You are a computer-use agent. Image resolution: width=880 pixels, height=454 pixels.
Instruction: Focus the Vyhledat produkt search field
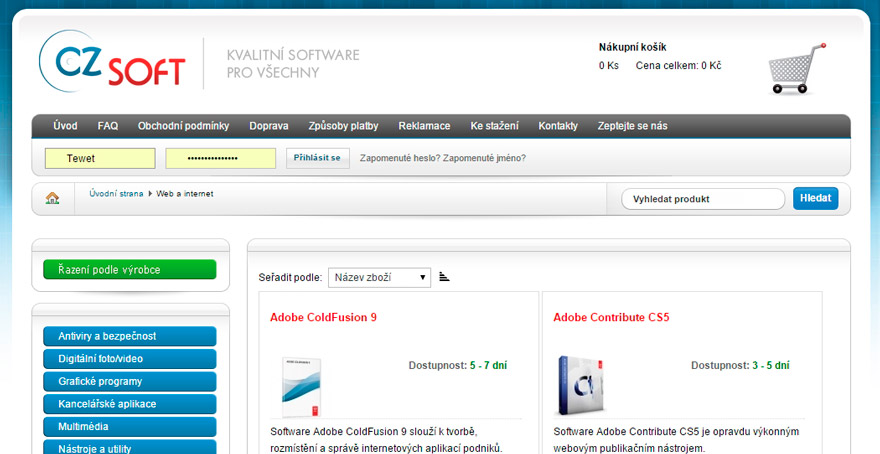(703, 199)
